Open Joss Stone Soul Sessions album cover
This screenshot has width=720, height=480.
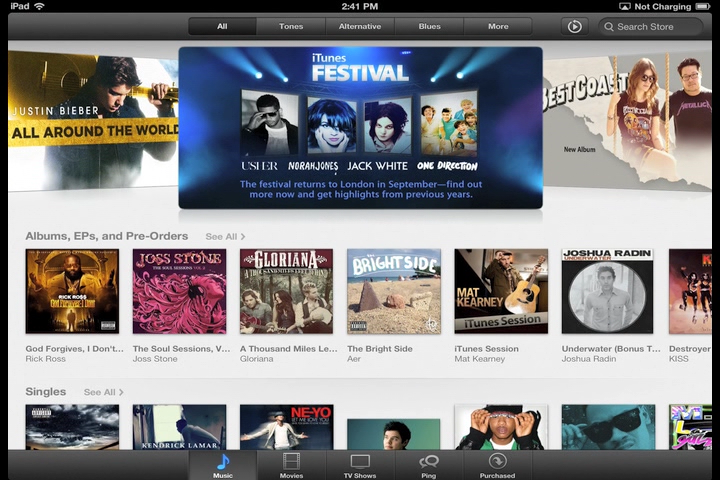(179, 291)
